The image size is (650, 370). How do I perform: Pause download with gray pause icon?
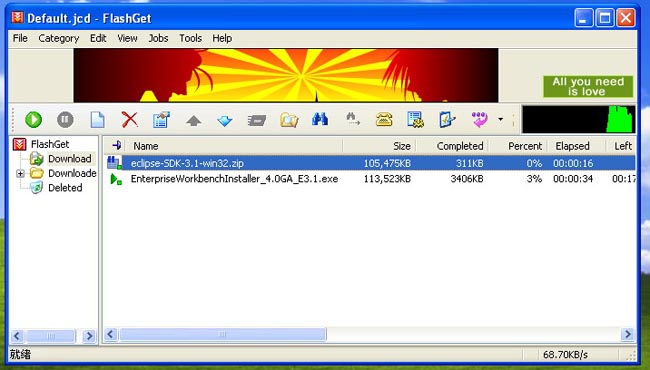pos(65,119)
